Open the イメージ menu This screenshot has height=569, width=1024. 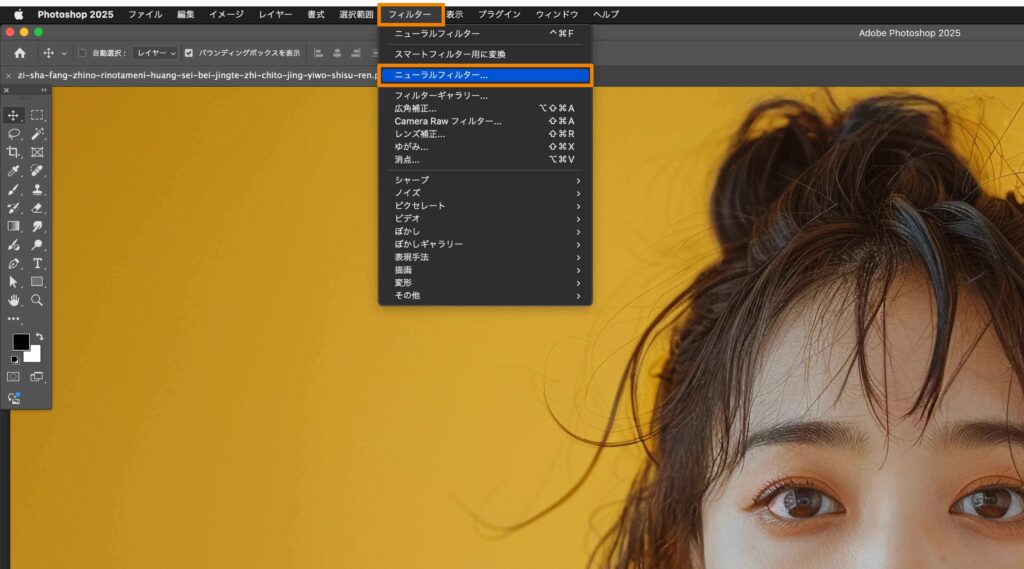pyautogui.click(x=226, y=15)
